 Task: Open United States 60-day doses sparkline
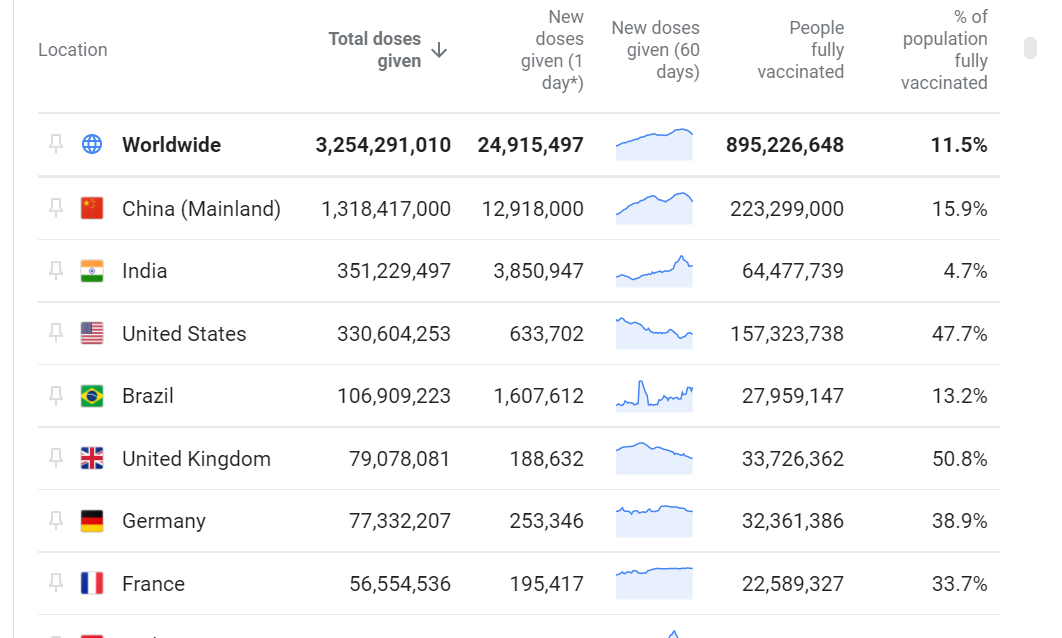coord(654,333)
